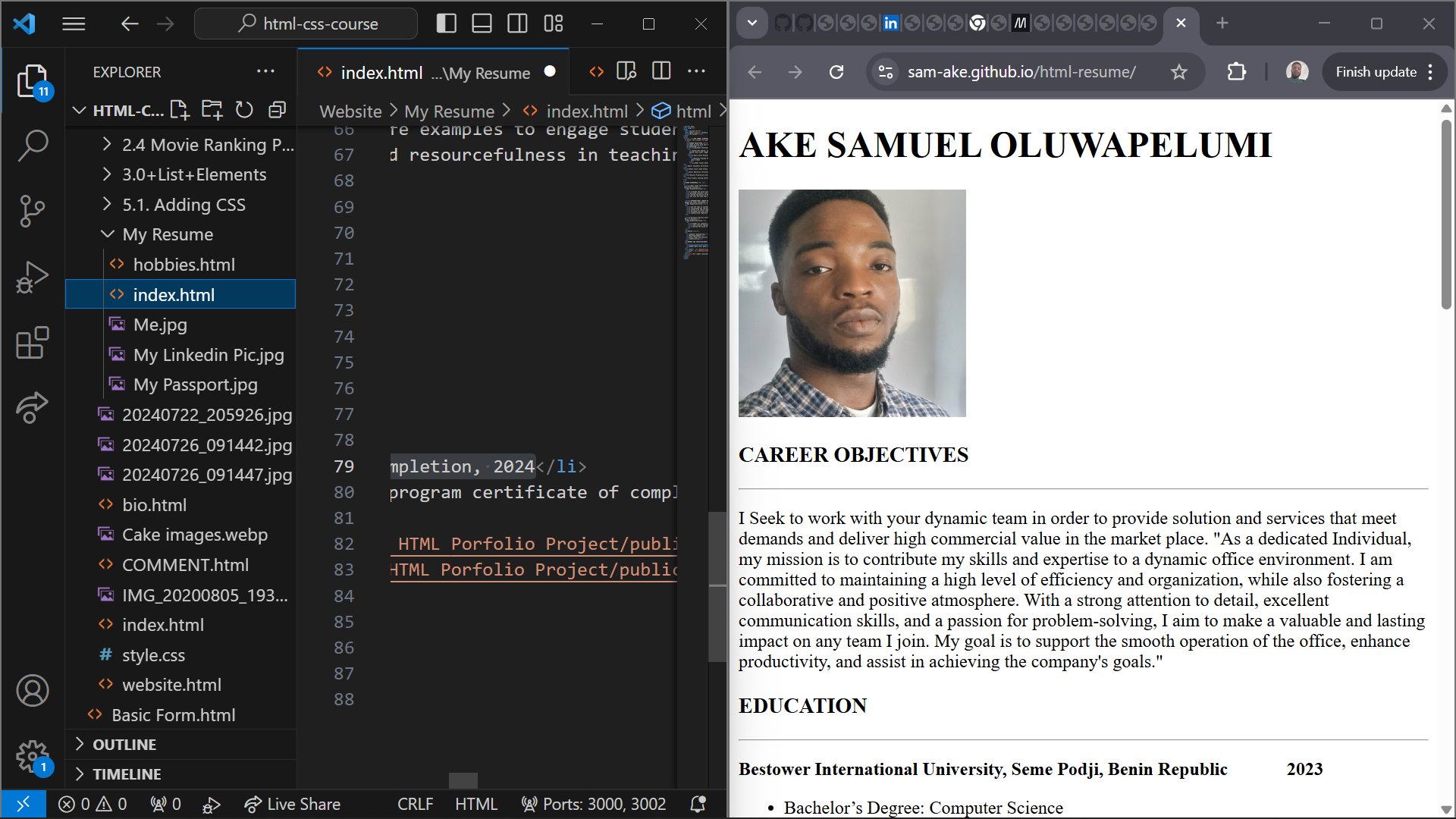Click Live Share in status bar
The width and height of the screenshot is (1456, 819).
click(293, 805)
